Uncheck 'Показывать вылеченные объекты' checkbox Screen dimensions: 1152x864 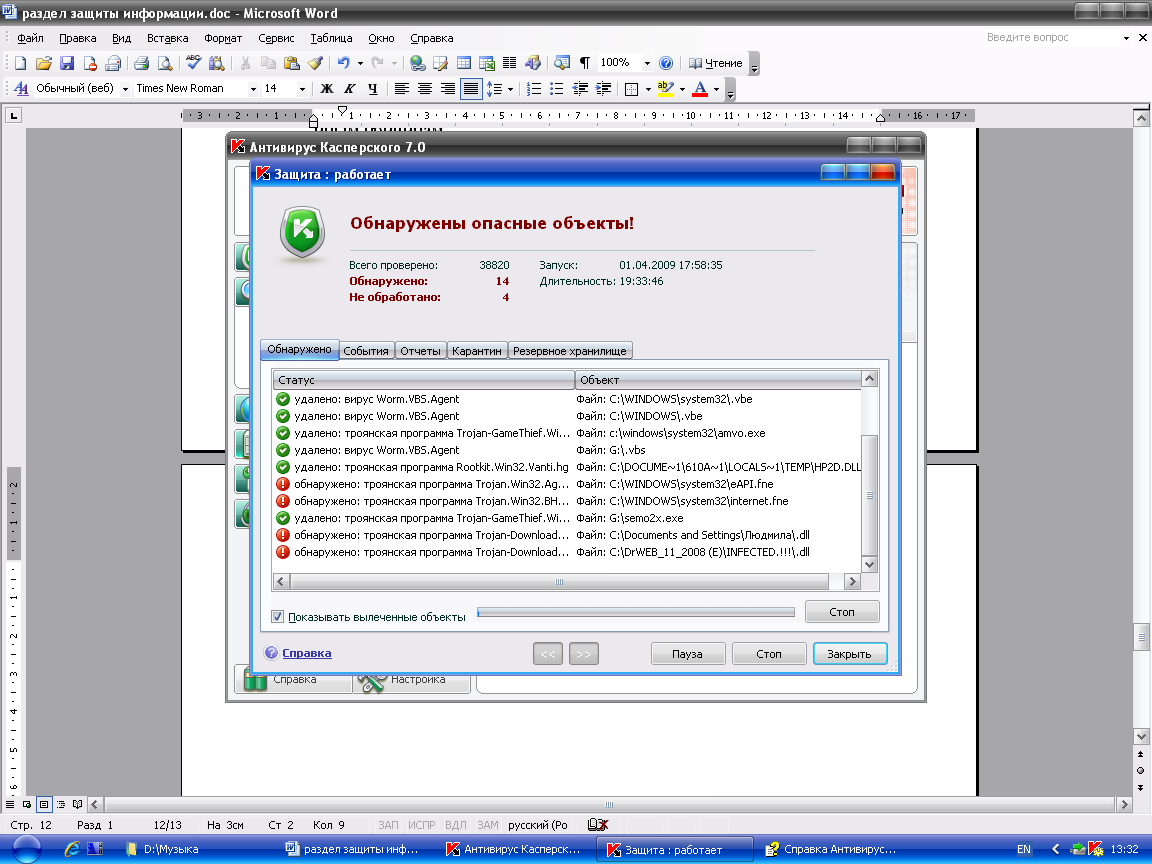click(277, 617)
